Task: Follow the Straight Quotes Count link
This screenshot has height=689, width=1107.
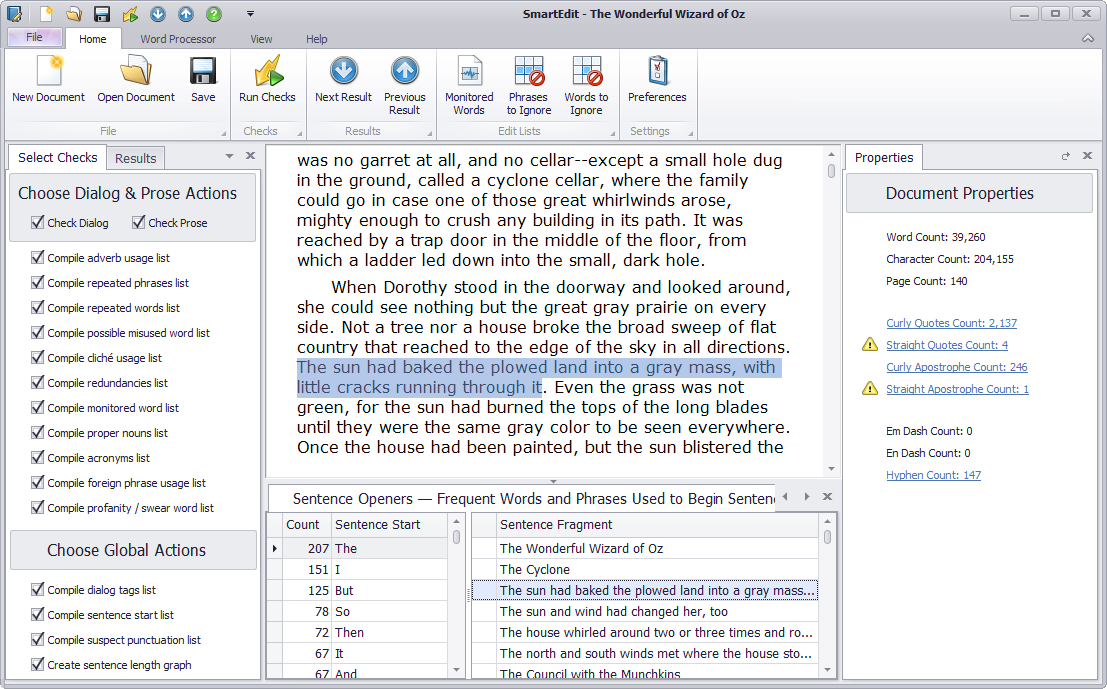Action: [946, 344]
